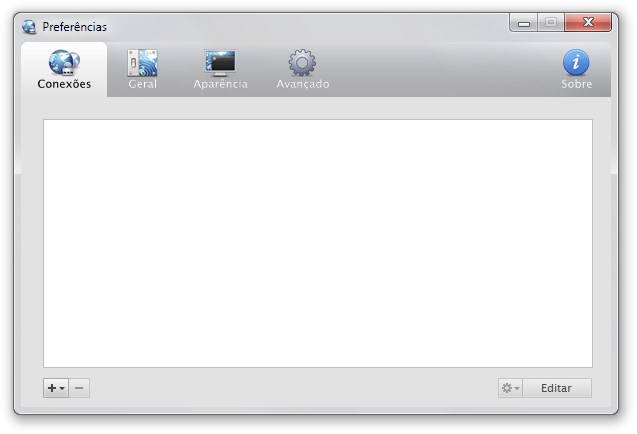Click the disabled maximize button

(x=551, y=22)
